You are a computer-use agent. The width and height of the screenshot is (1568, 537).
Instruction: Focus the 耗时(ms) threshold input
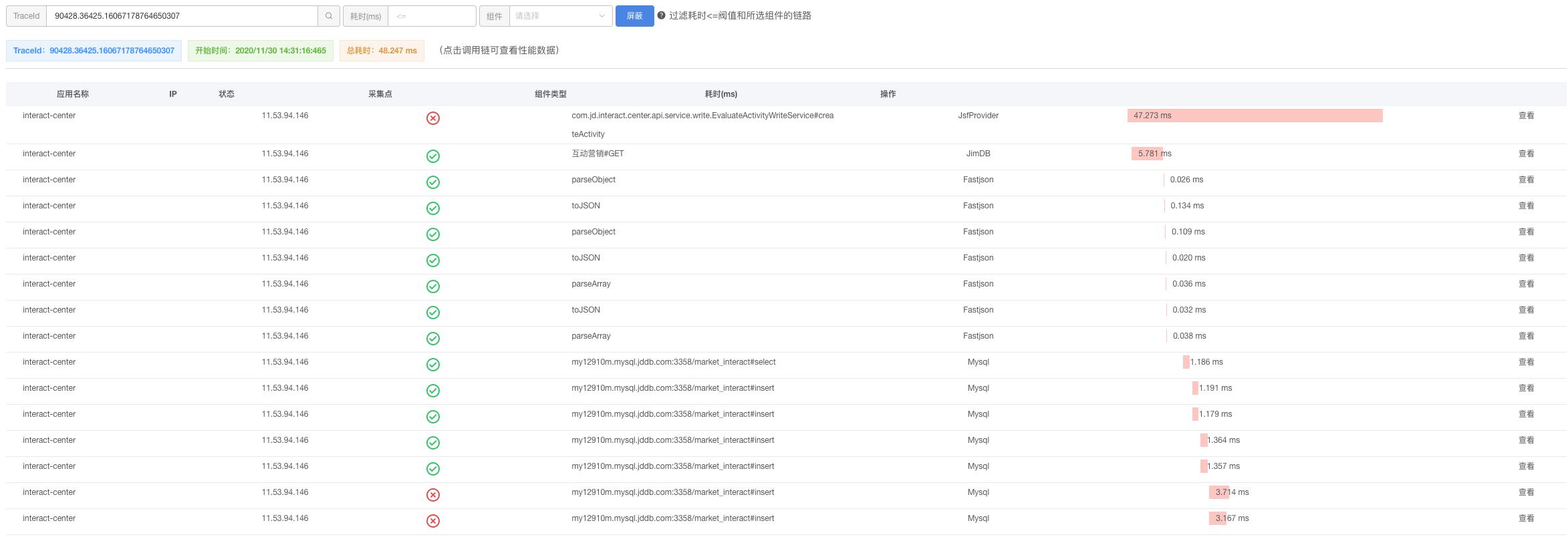click(x=432, y=16)
